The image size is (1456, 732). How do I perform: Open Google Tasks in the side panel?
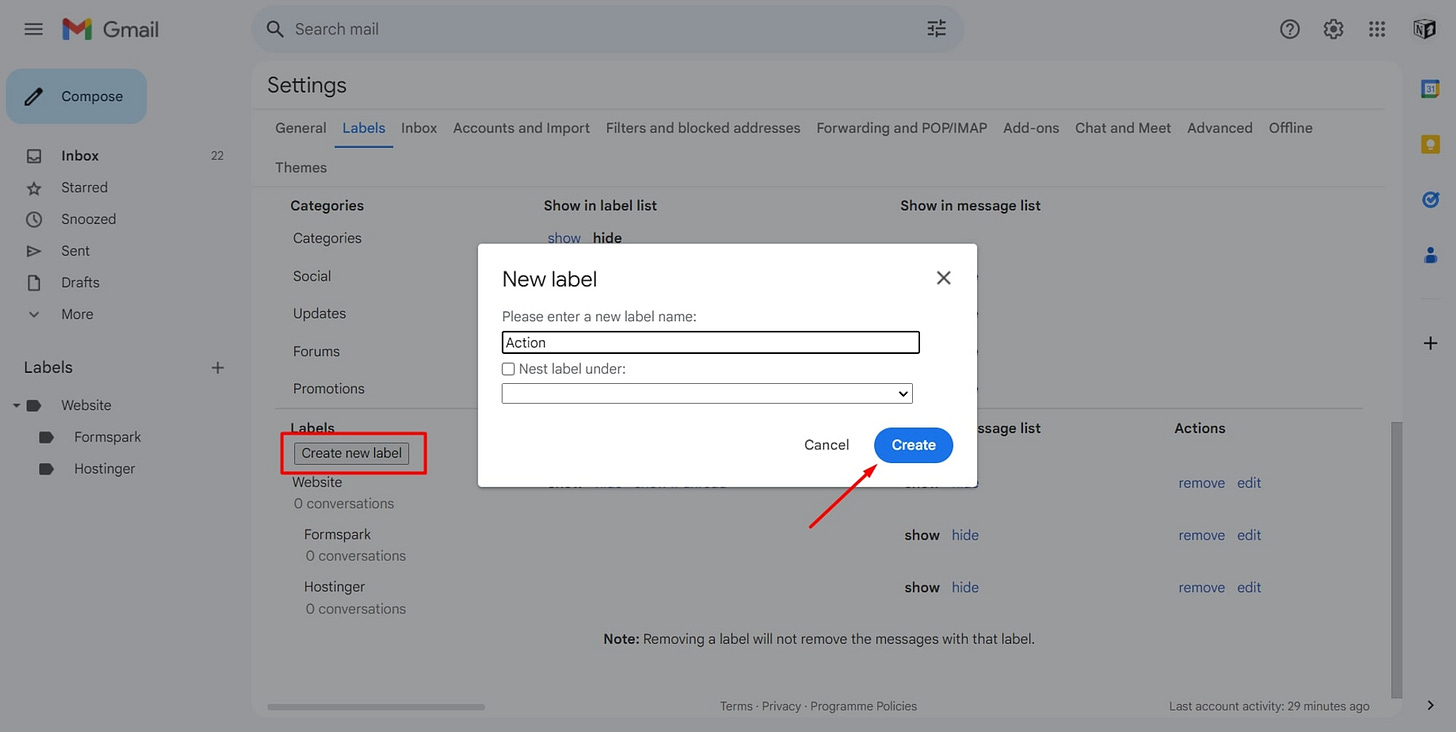pyautogui.click(x=1430, y=199)
